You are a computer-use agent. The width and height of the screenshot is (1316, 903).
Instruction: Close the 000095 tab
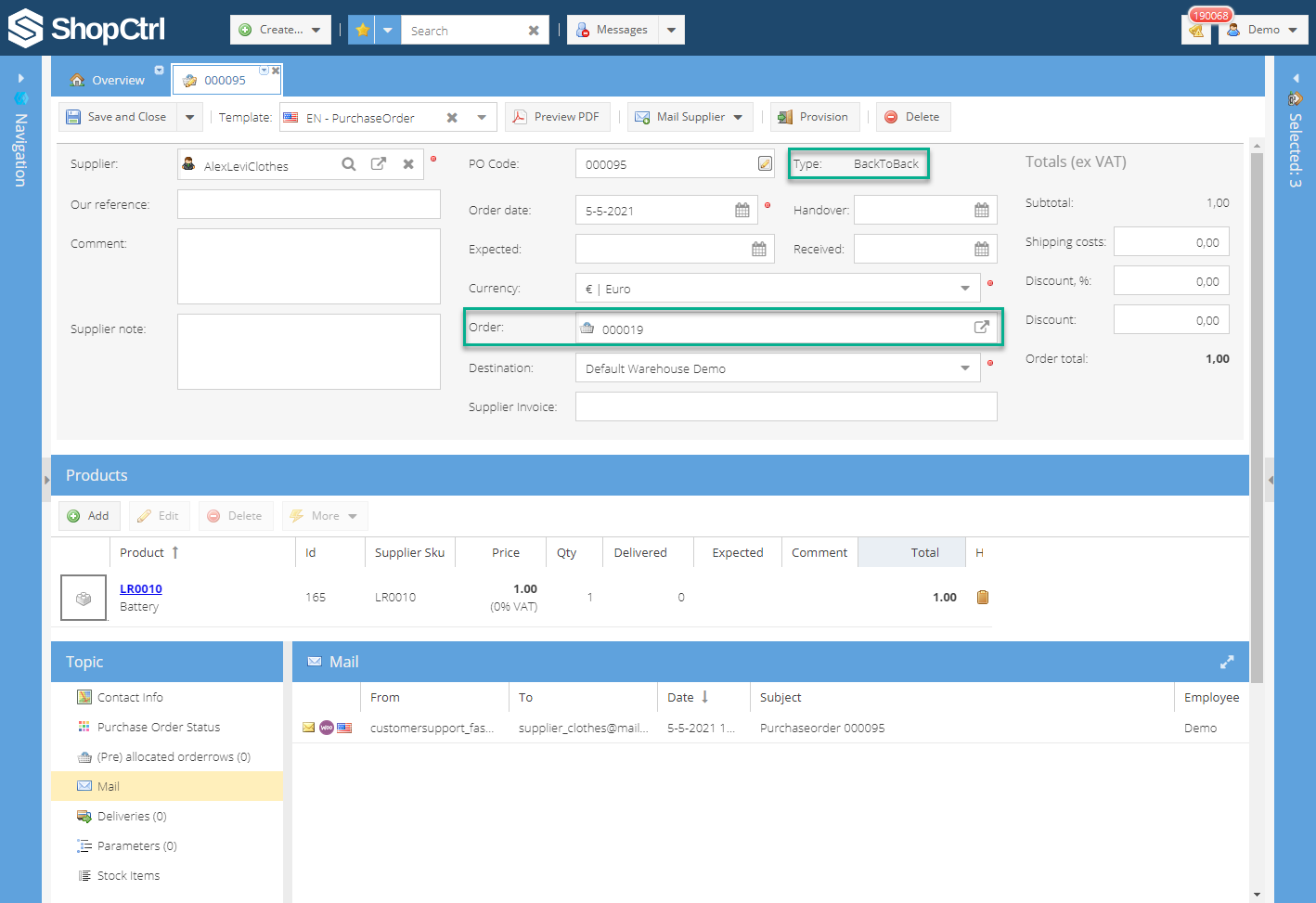click(276, 71)
